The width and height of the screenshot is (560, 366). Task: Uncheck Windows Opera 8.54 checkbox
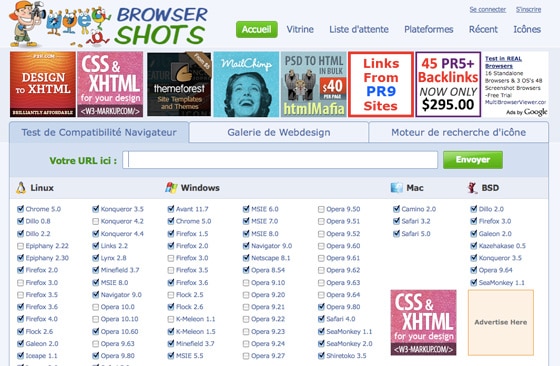tap(246, 270)
